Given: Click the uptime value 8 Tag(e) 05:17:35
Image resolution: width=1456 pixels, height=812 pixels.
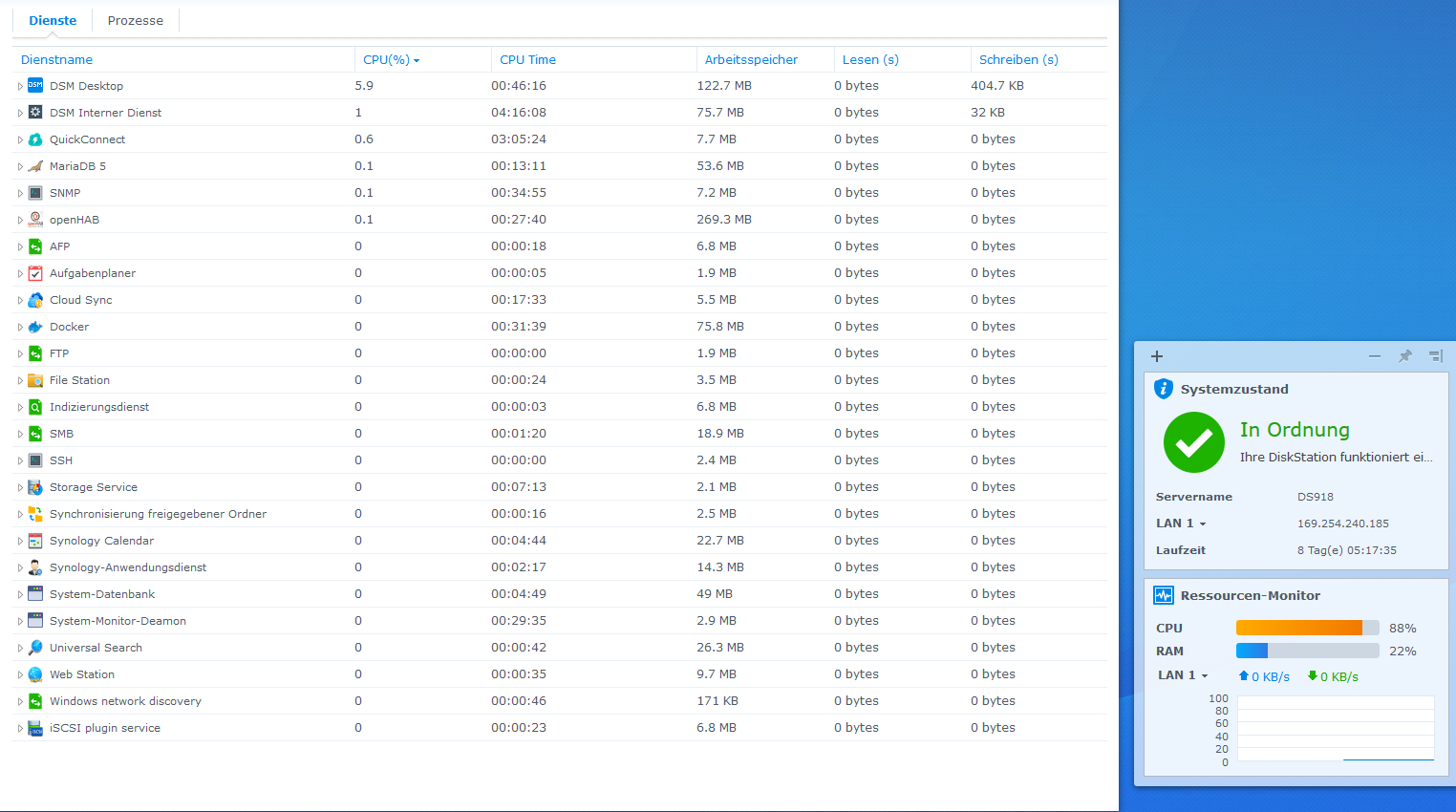Looking at the screenshot, I should [x=1347, y=550].
